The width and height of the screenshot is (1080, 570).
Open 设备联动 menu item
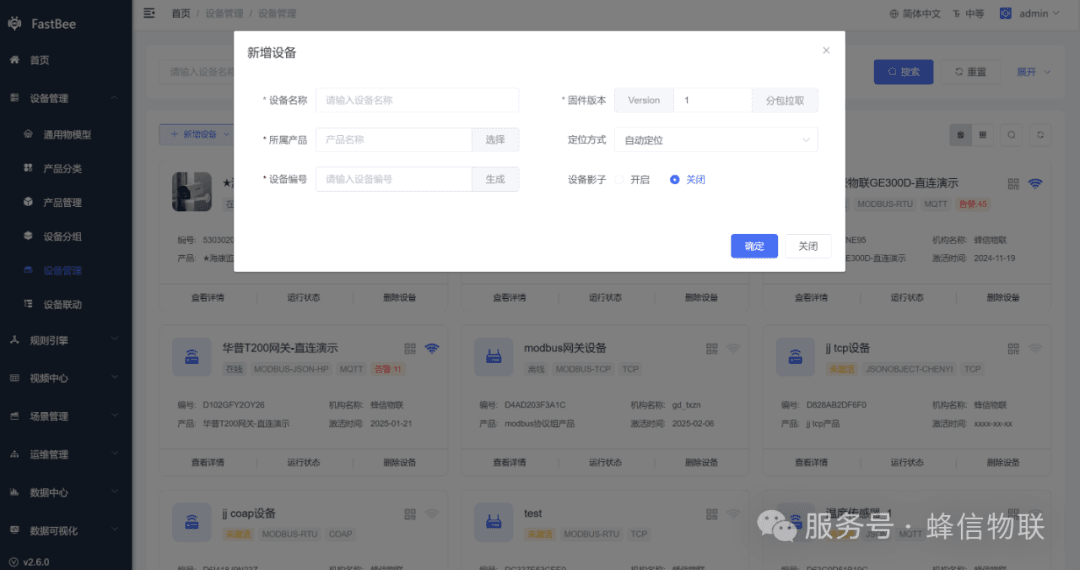pyautogui.click(x=66, y=304)
